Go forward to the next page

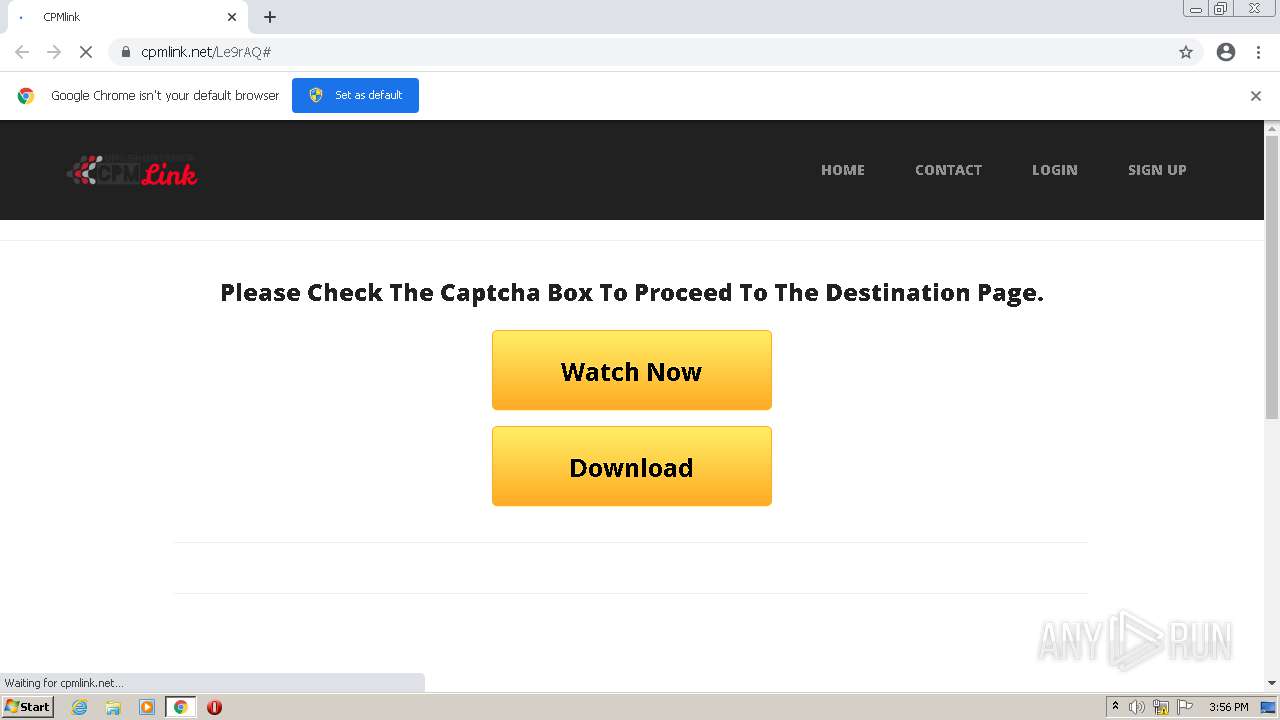[54, 52]
